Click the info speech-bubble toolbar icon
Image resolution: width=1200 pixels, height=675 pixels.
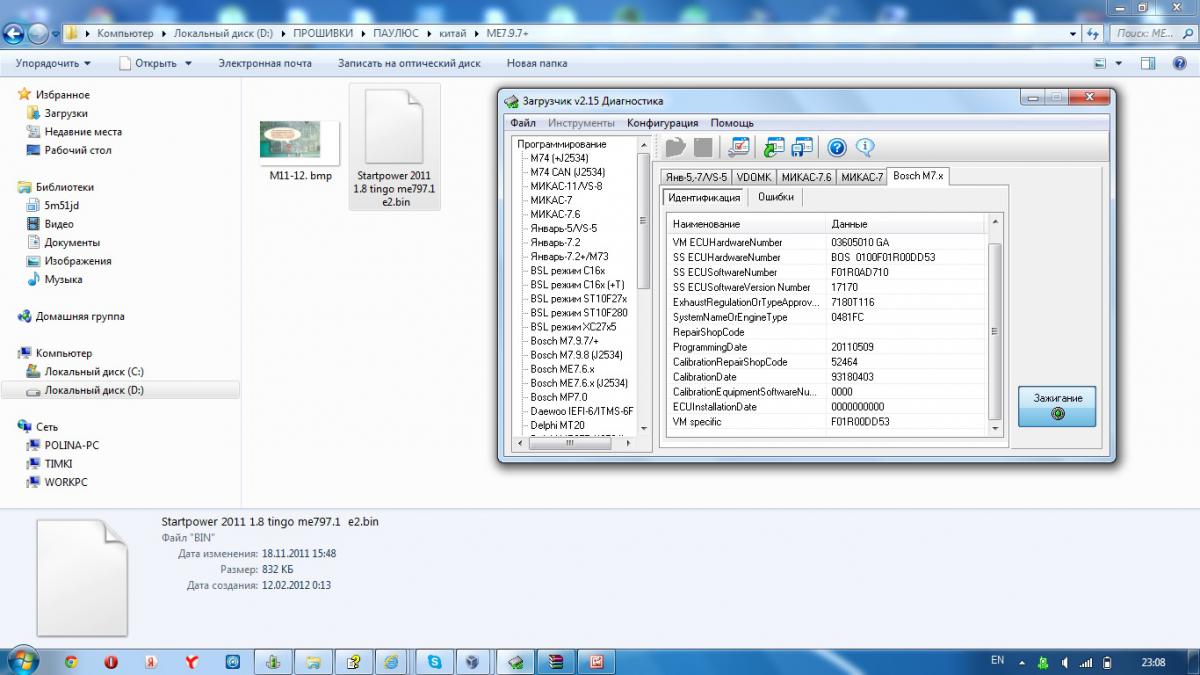click(865, 148)
